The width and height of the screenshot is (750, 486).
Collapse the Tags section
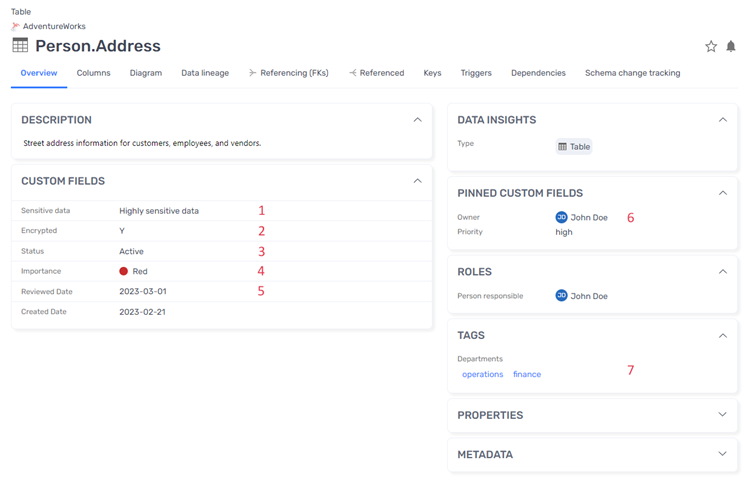pyautogui.click(x=722, y=336)
